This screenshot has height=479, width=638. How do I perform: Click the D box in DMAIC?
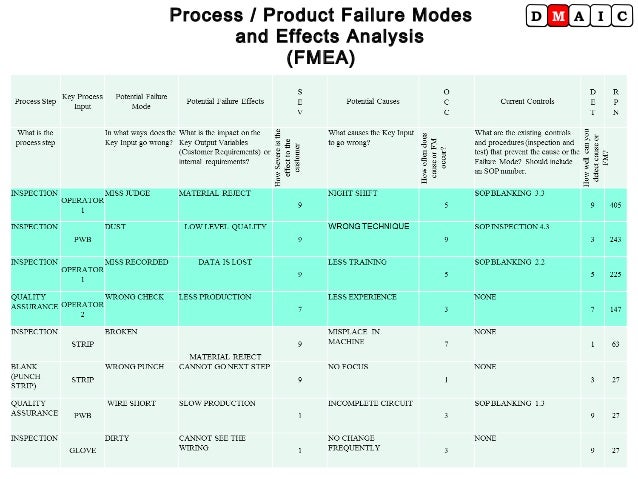536,16
